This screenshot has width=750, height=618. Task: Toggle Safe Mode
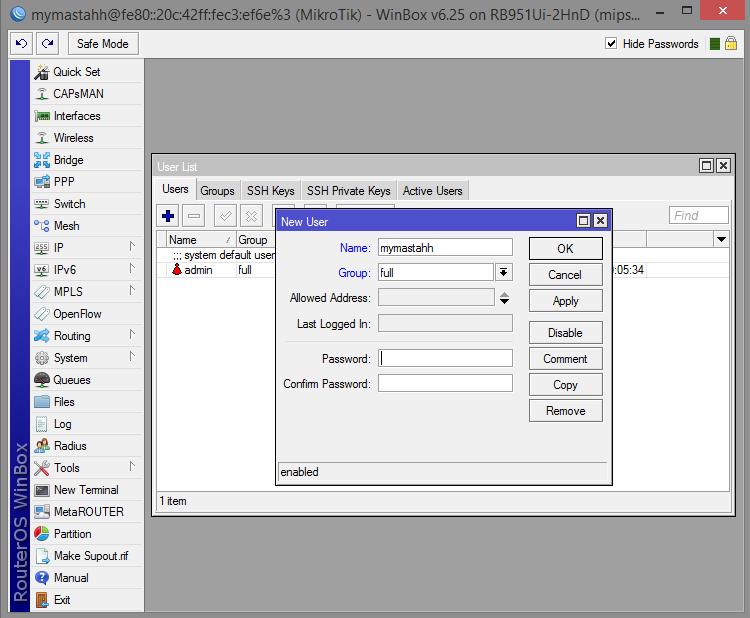103,44
